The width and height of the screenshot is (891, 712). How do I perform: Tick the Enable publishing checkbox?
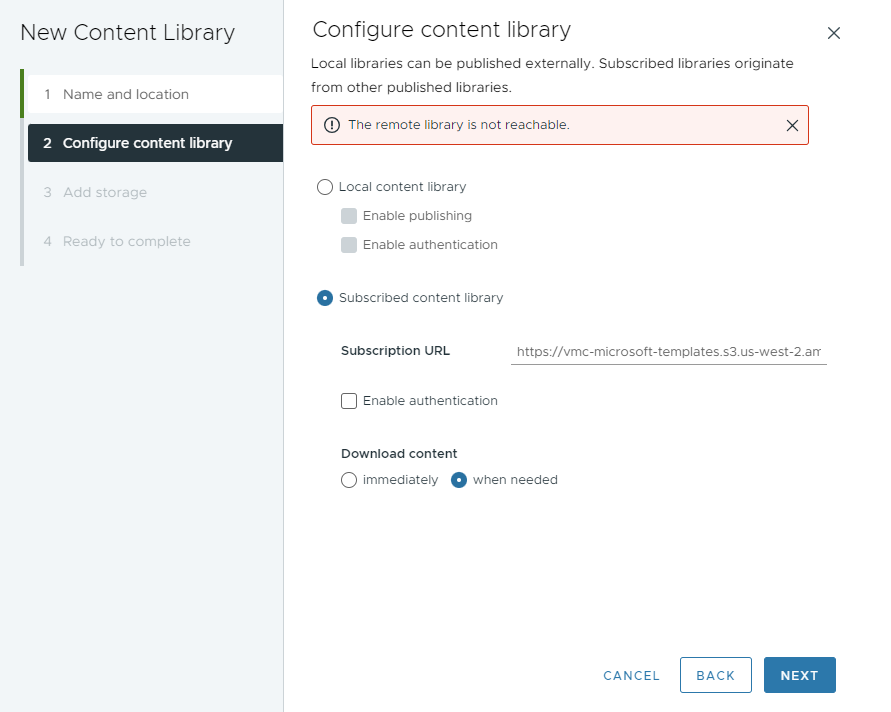[x=349, y=216]
